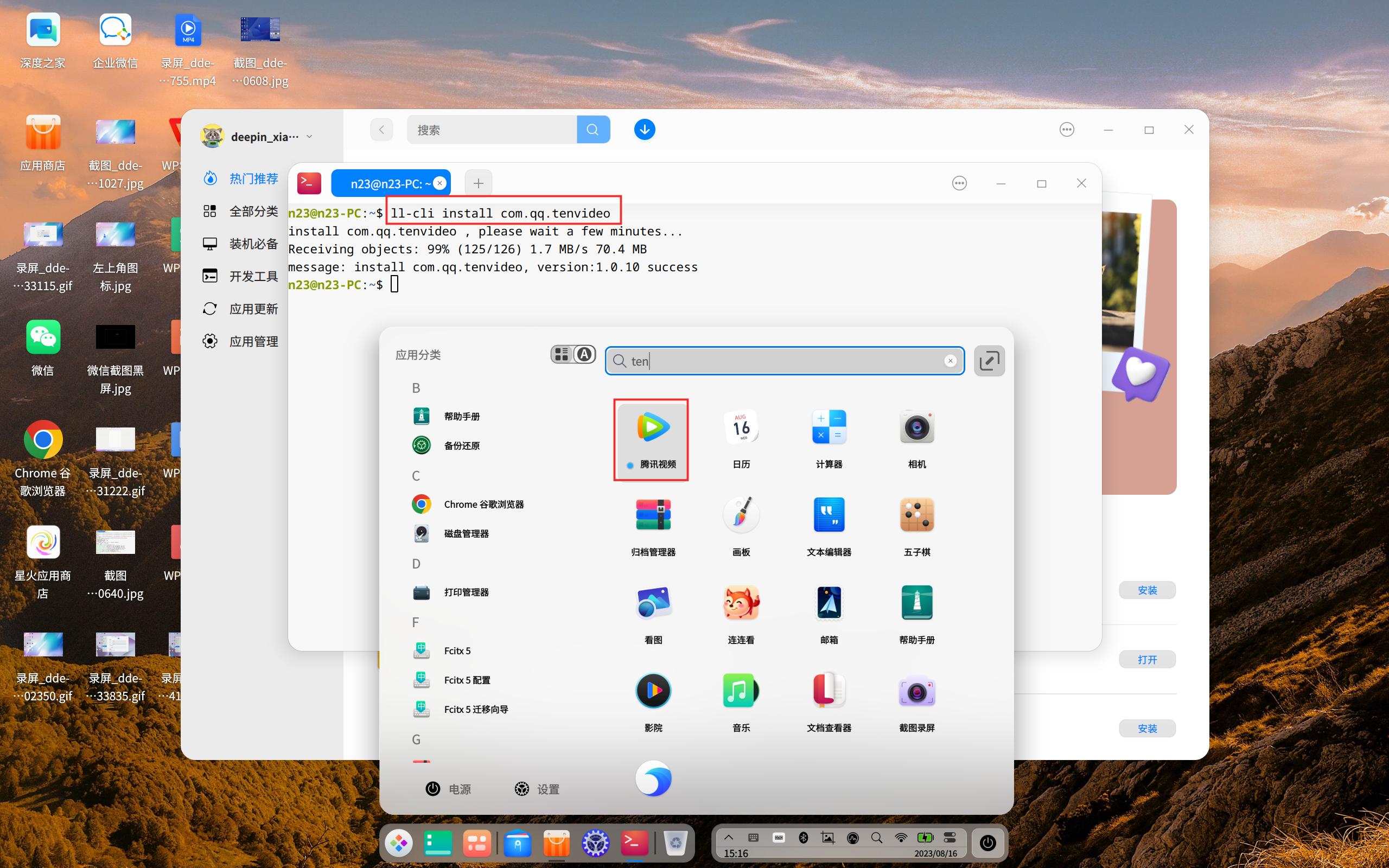This screenshot has height=868, width=1389.
Task: Click the 安装 install button
Action: click(1147, 590)
